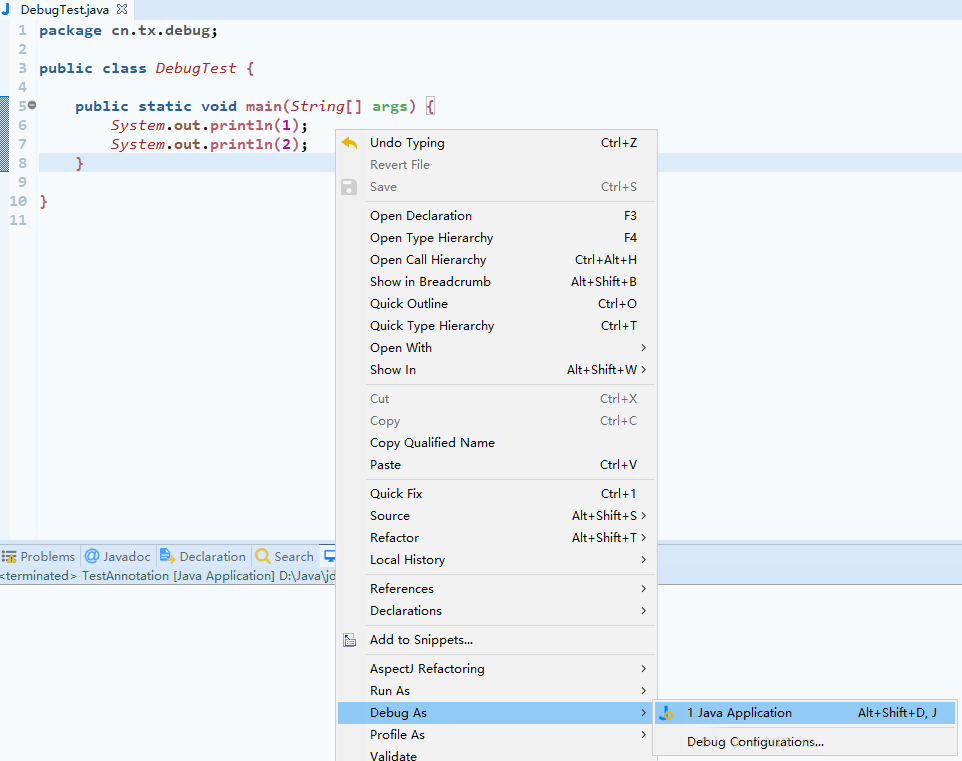Image resolution: width=962 pixels, height=761 pixels.
Task: Click the Java Application debug icon
Action: tap(668, 713)
